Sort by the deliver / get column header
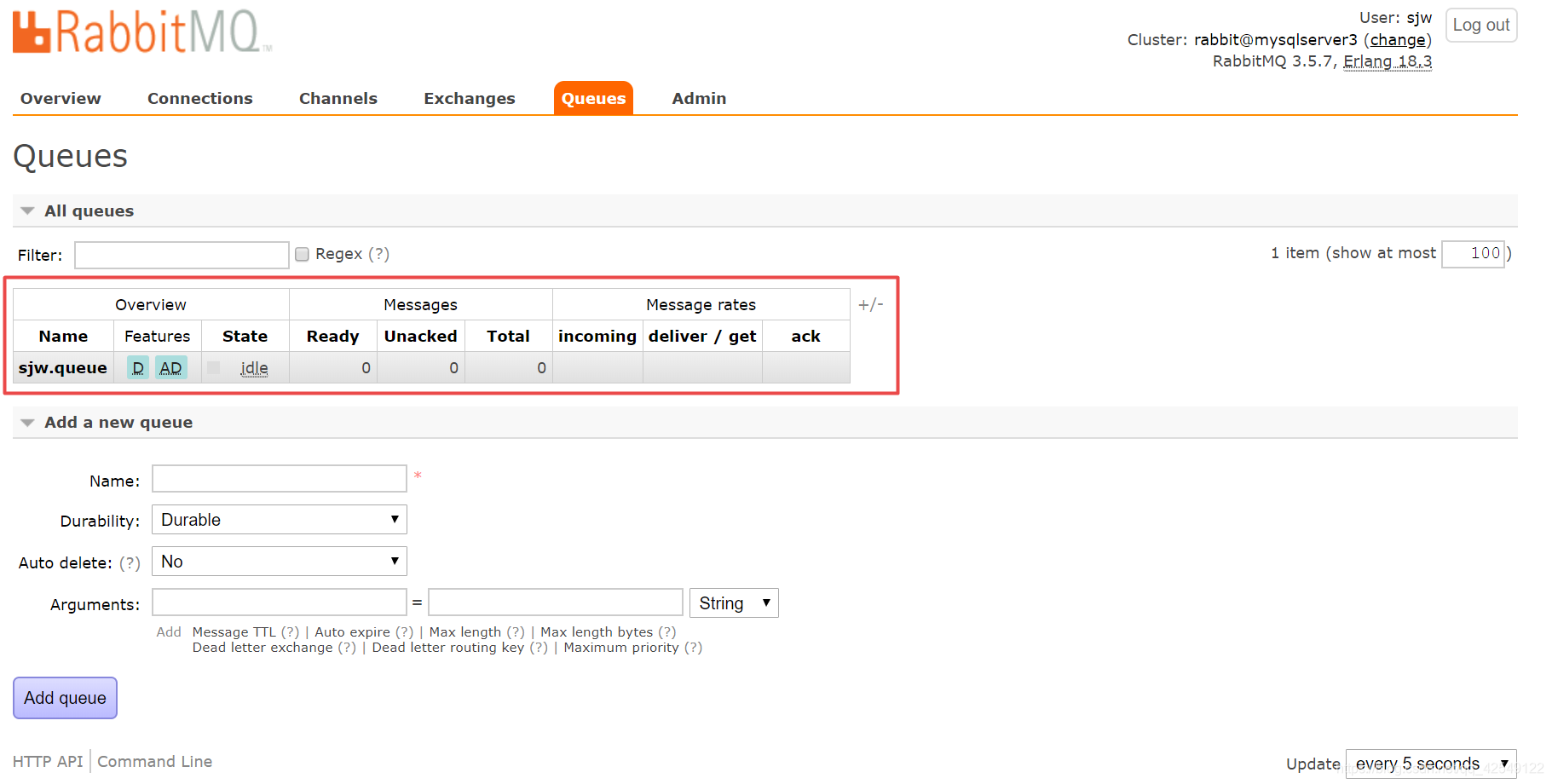Screen dimensions: 1552x784 click(x=702, y=337)
